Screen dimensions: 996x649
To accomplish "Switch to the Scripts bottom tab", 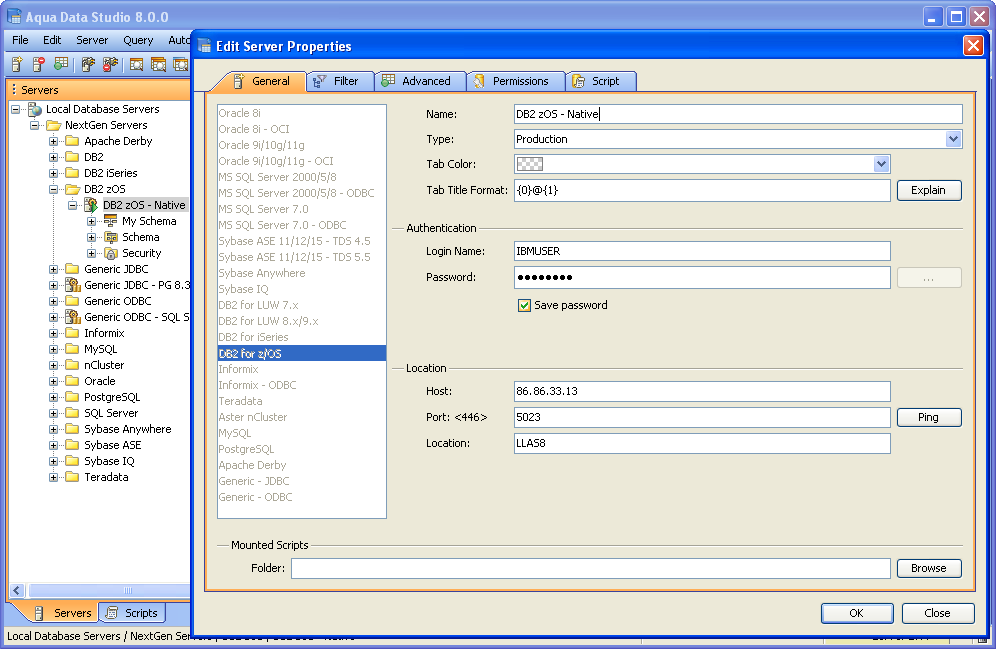I will click(x=132, y=613).
